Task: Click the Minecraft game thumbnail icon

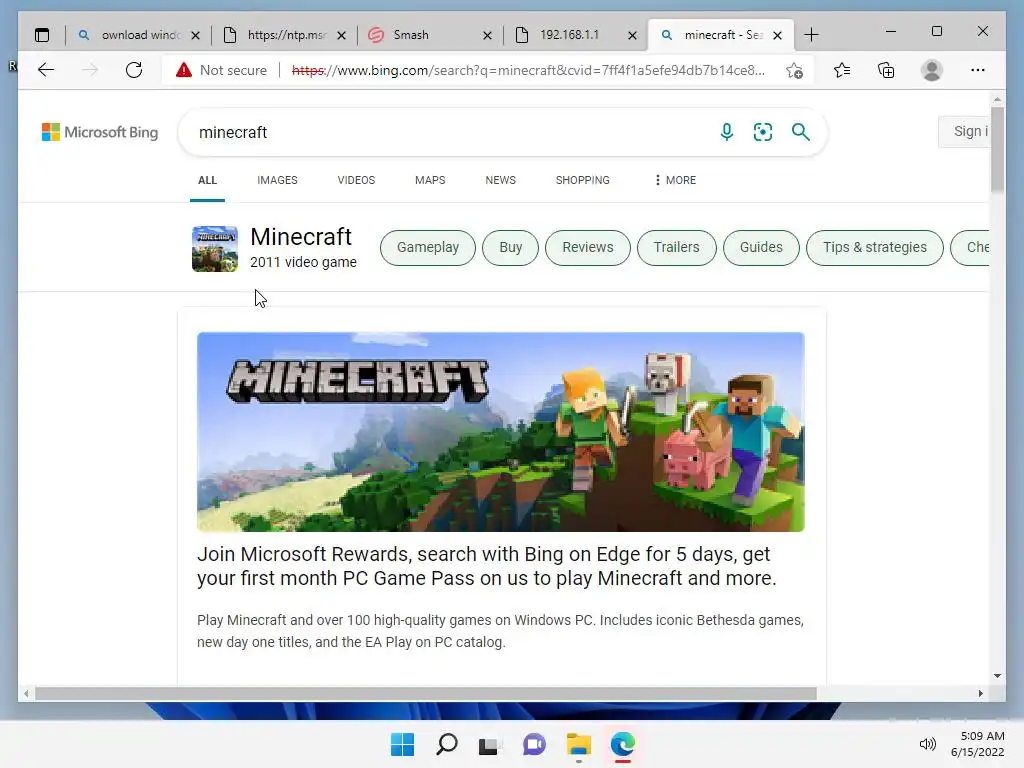Action: 215,249
